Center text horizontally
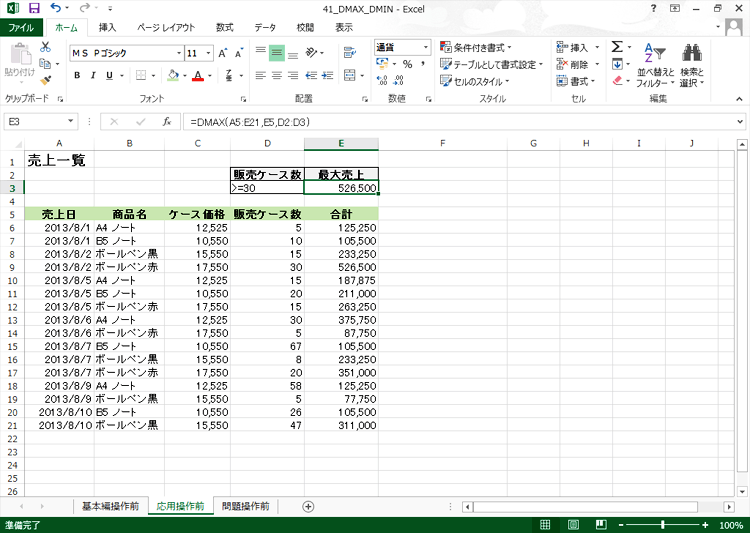The image size is (750, 533). [277, 76]
